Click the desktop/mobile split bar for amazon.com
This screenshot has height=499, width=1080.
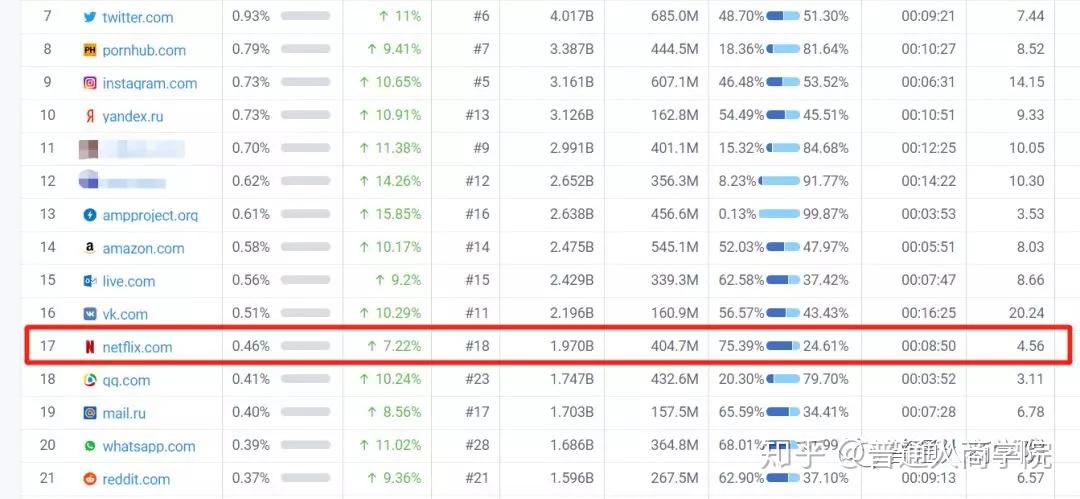coord(783,247)
